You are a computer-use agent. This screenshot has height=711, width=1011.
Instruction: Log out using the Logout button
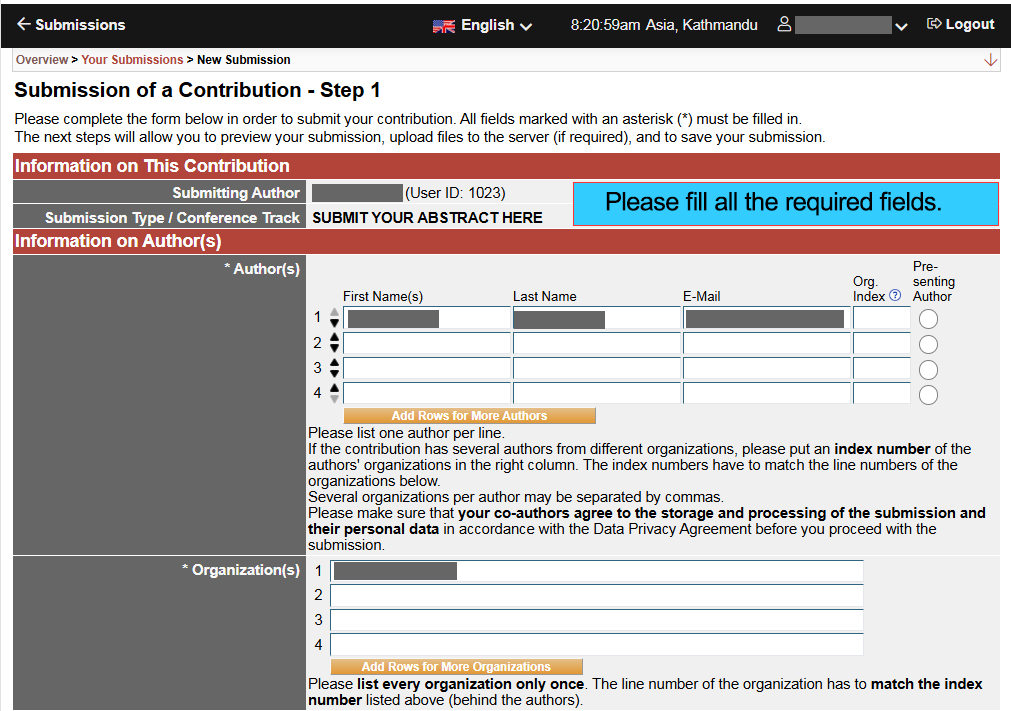(x=960, y=25)
